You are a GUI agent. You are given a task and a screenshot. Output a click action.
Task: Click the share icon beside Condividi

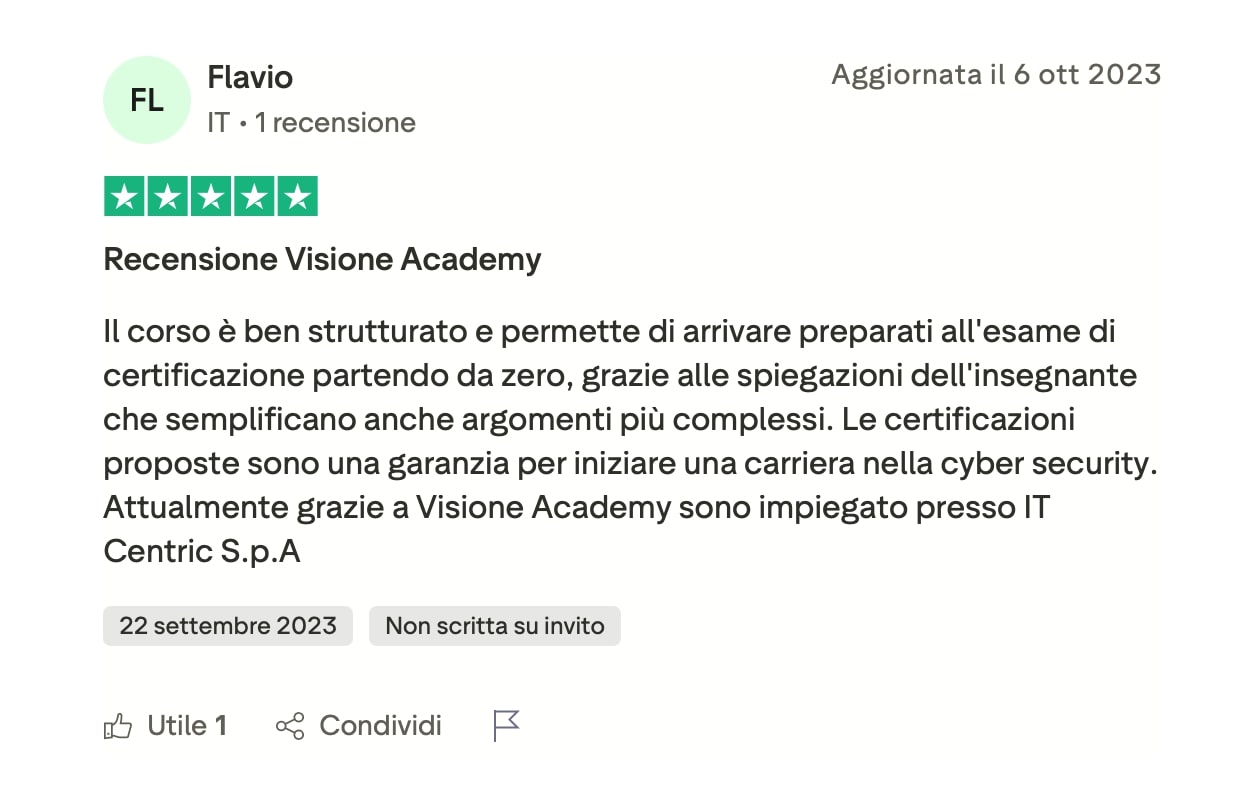(x=289, y=726)
